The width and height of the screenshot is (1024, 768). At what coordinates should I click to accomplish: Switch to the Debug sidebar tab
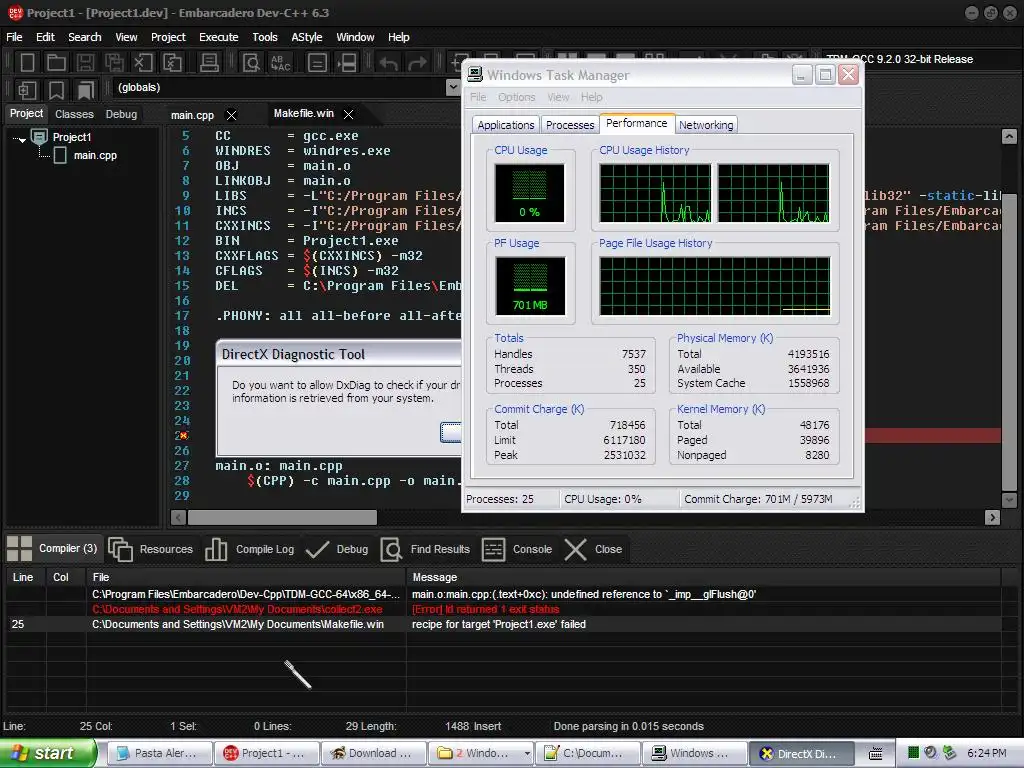[x=121, y=114]
